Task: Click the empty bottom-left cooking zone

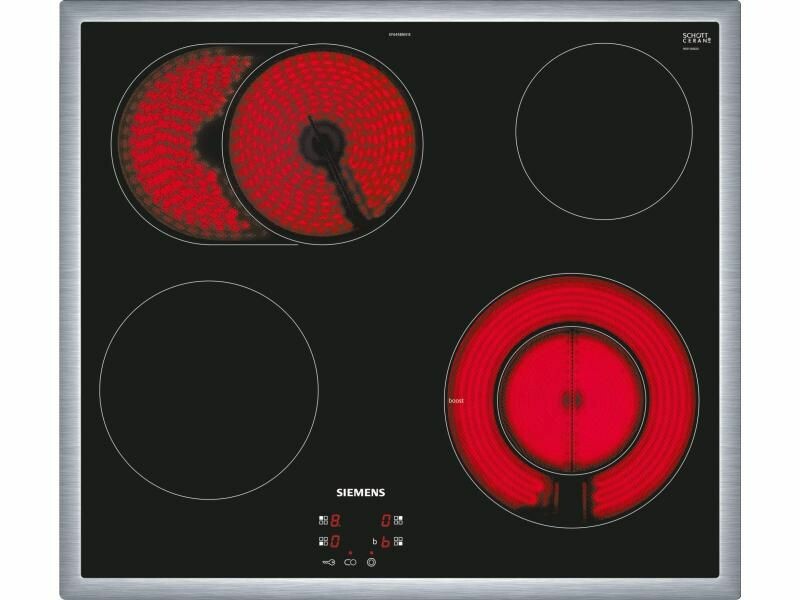Action: pyautogui.click(x=208, y=389)
